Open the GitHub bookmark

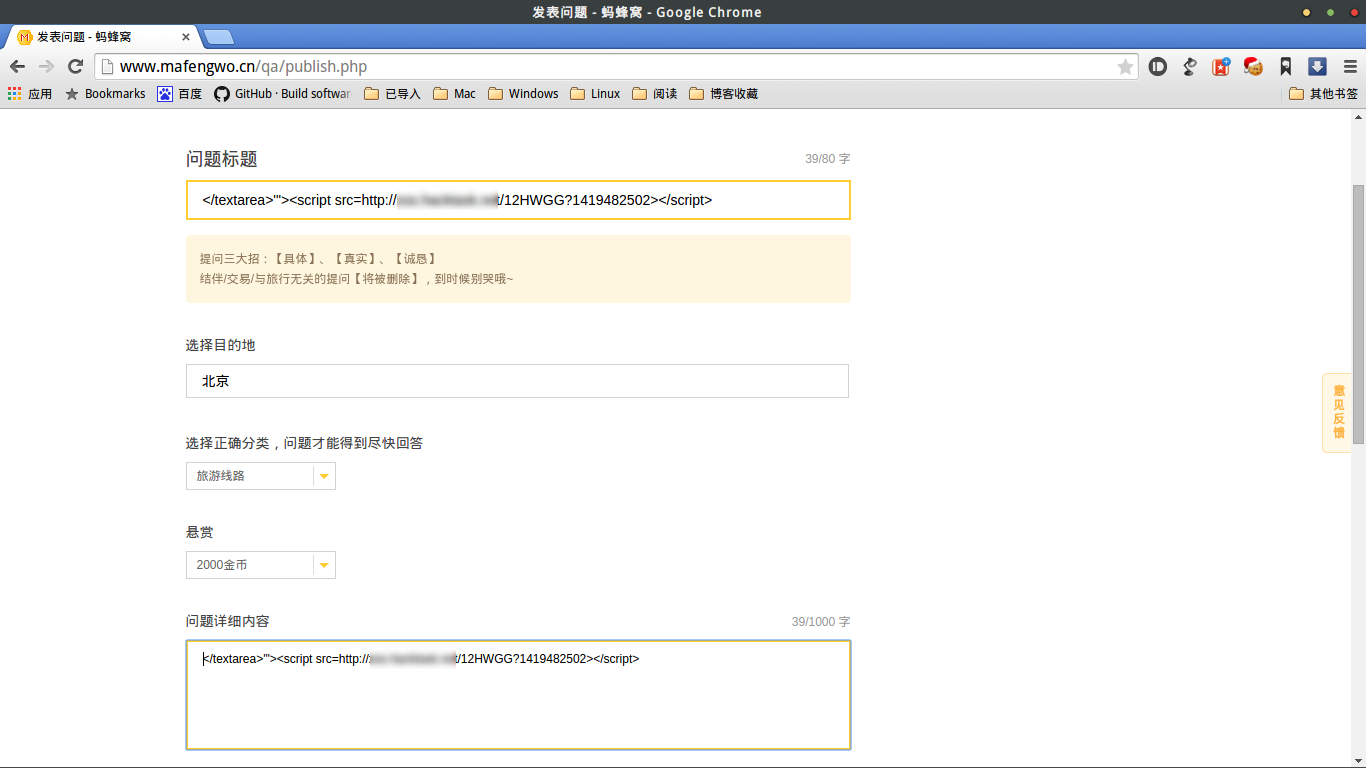[283, 94]
